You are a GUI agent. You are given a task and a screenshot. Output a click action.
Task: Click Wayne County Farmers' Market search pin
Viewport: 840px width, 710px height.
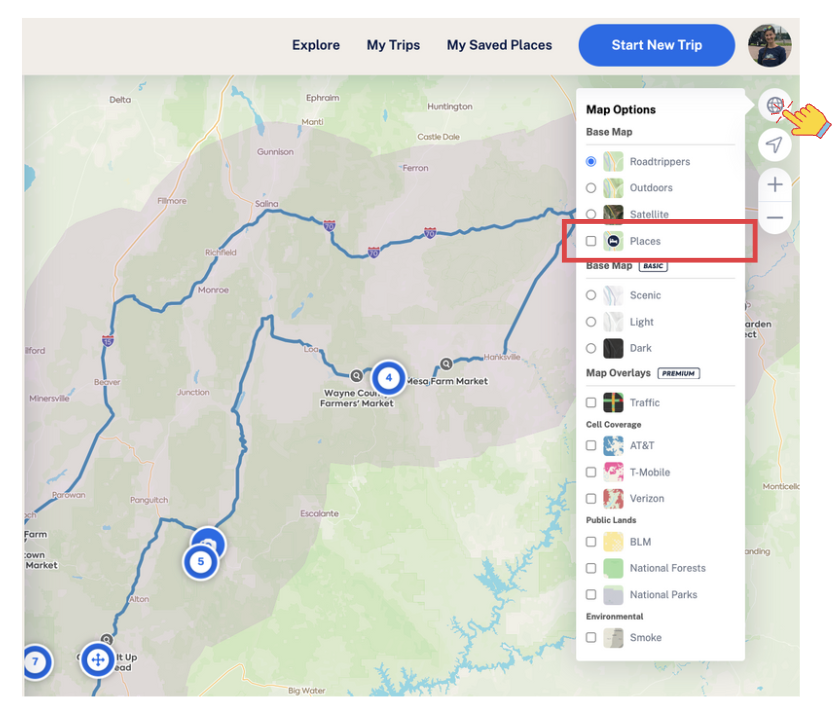(356, 376)
